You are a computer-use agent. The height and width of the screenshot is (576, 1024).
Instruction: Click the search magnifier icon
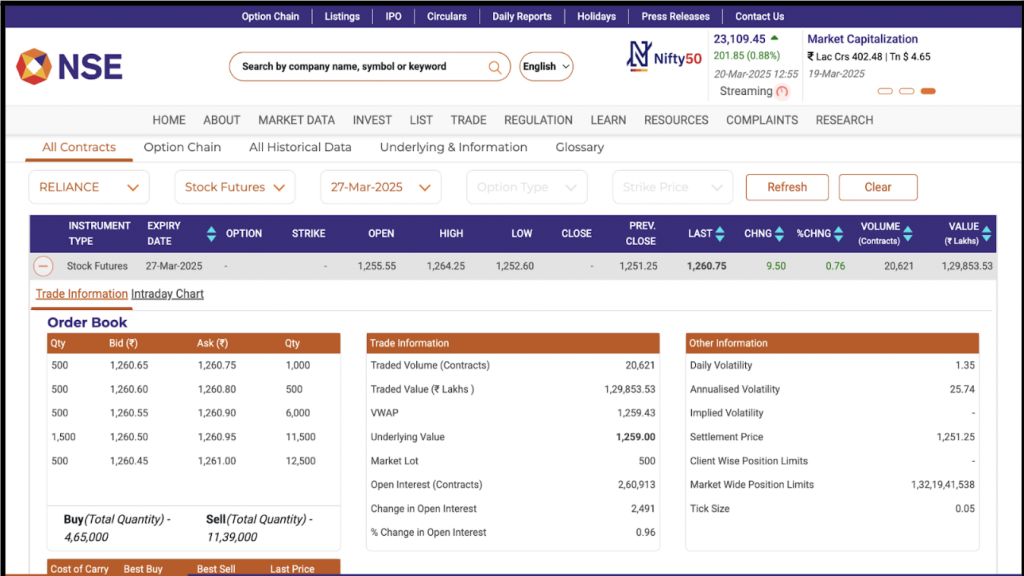click(494, 66)
